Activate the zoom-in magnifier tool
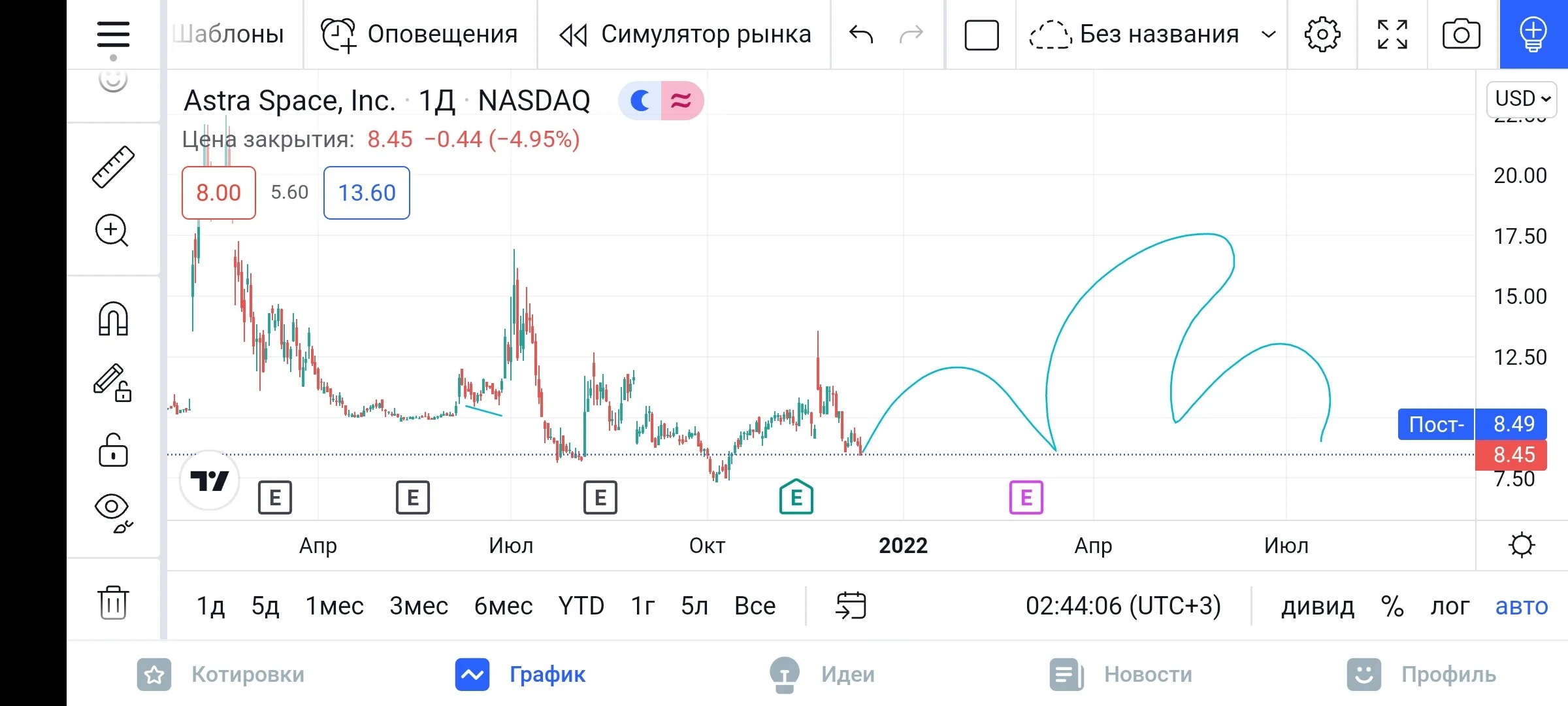 [112, 230]
